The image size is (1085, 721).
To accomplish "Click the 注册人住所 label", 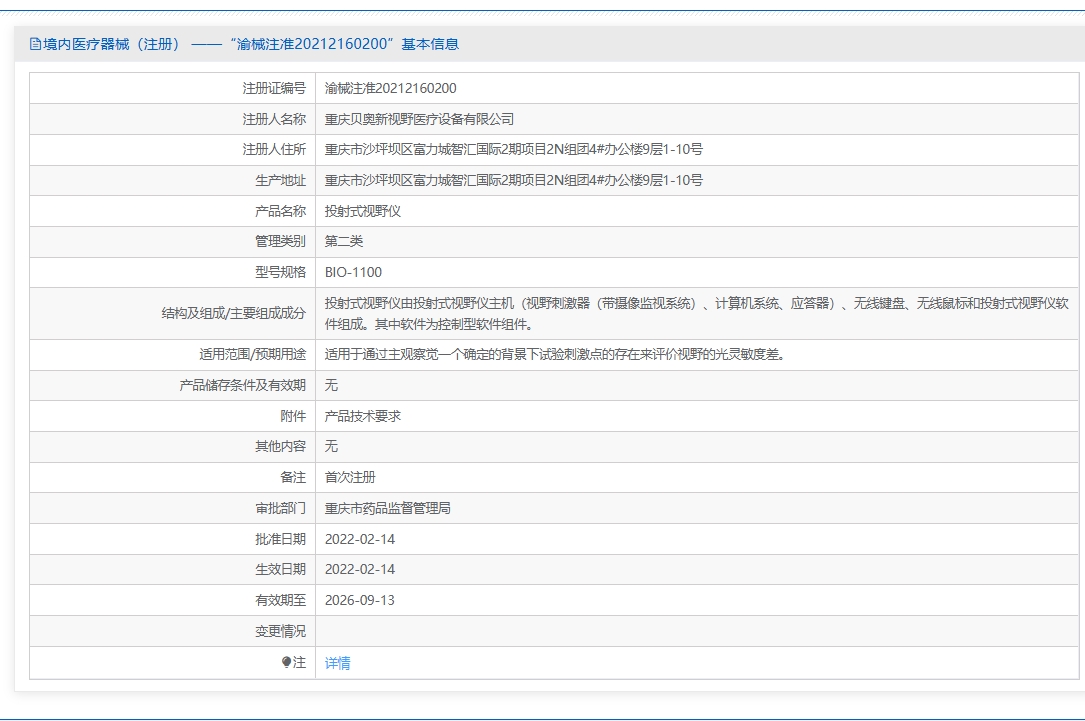I will (274, 149).
